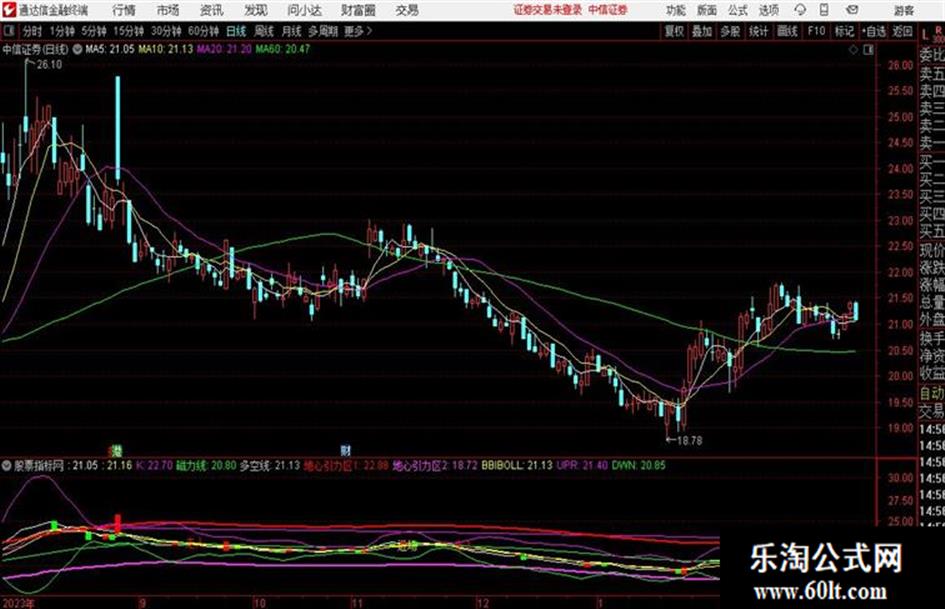
Task: Click the 通达信 red logo icon
Action: click(x=9, y=10)
